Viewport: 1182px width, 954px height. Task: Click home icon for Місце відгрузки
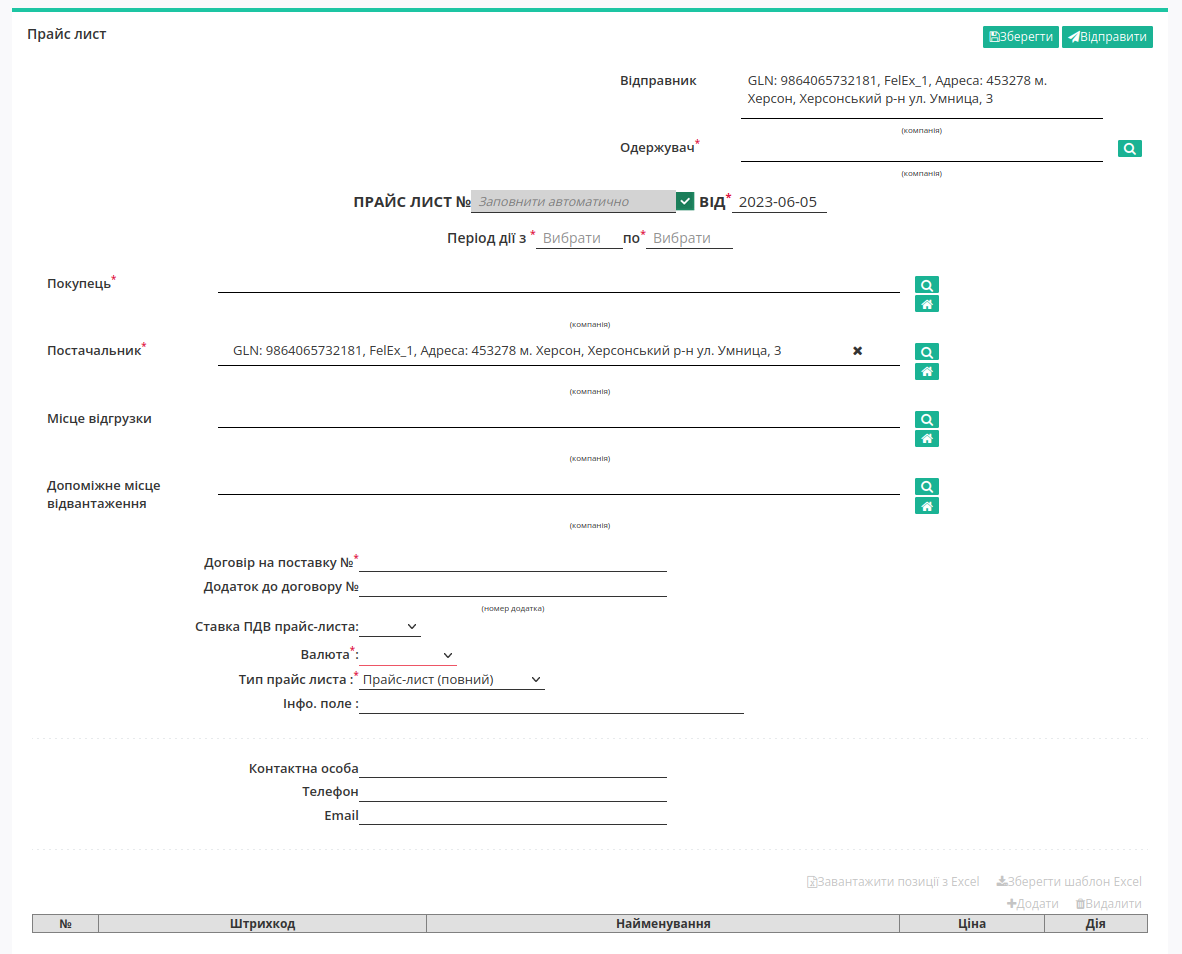point(926,439)
